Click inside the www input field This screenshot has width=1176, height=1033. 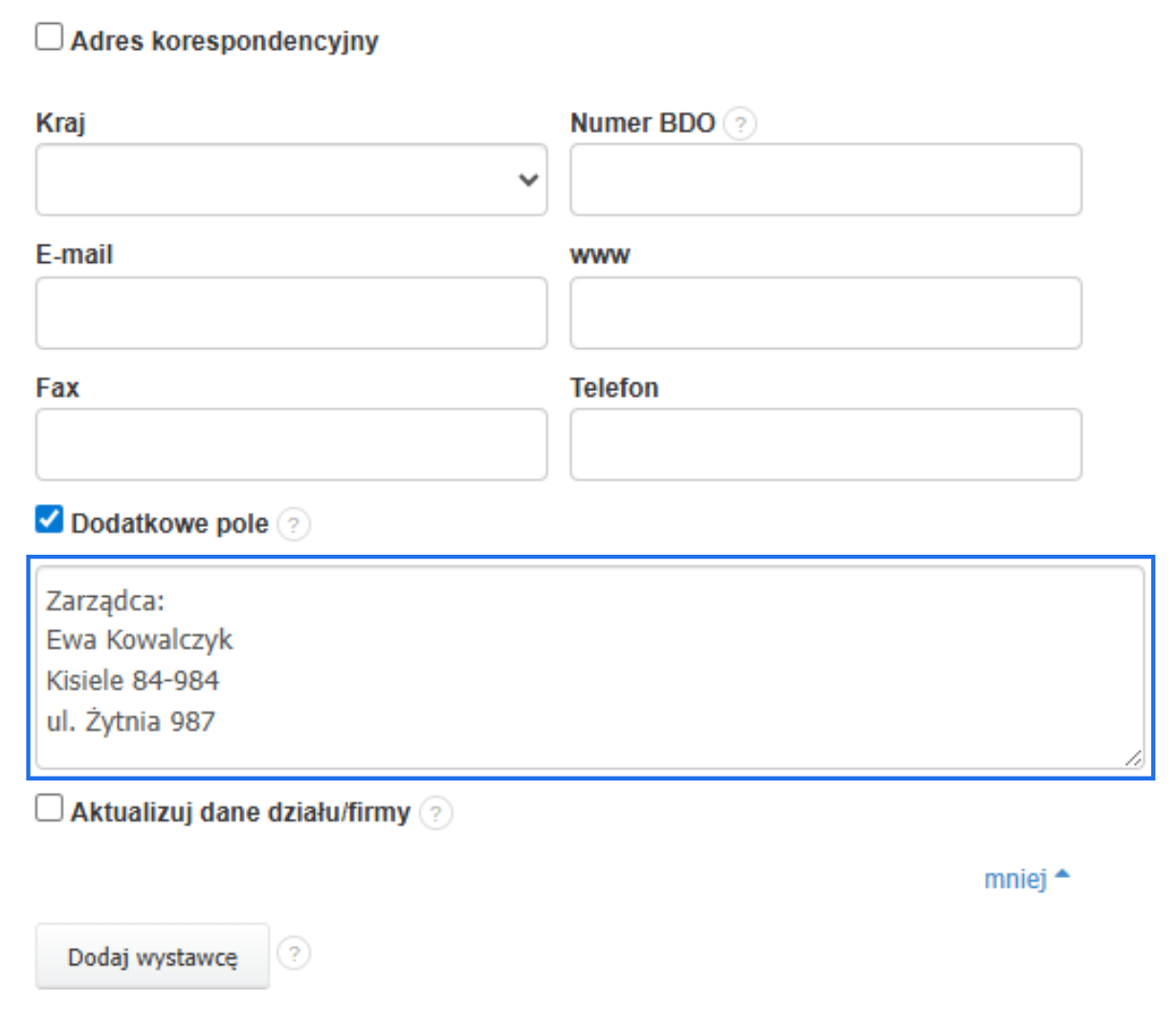click(x=823, y=313)
